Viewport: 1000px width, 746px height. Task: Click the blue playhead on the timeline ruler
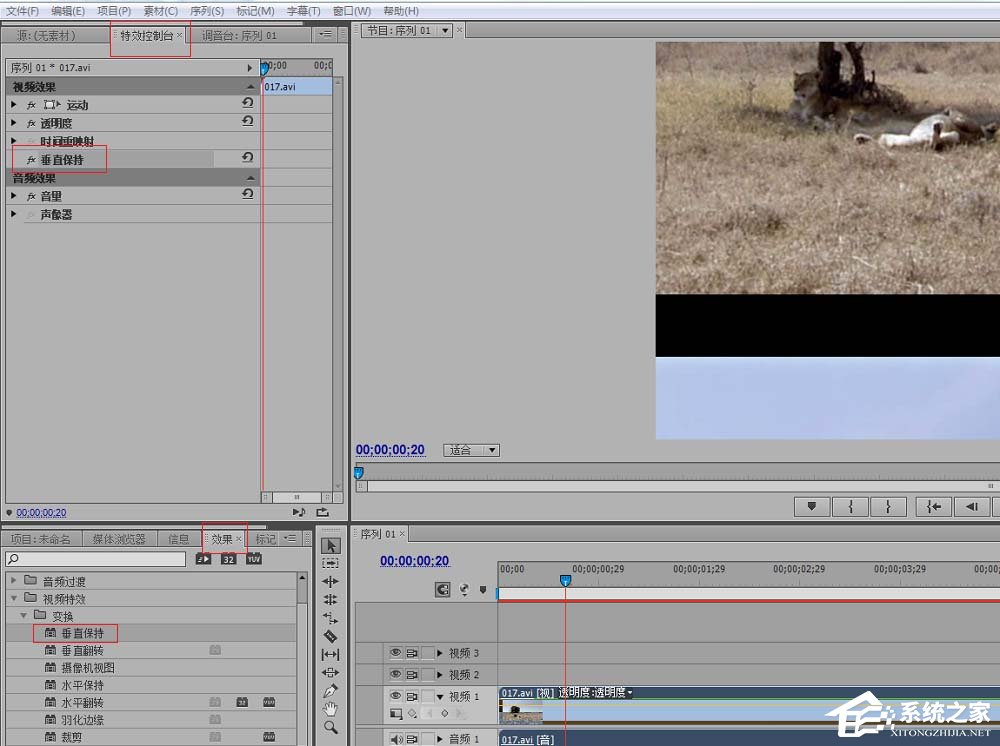[565, 580]
